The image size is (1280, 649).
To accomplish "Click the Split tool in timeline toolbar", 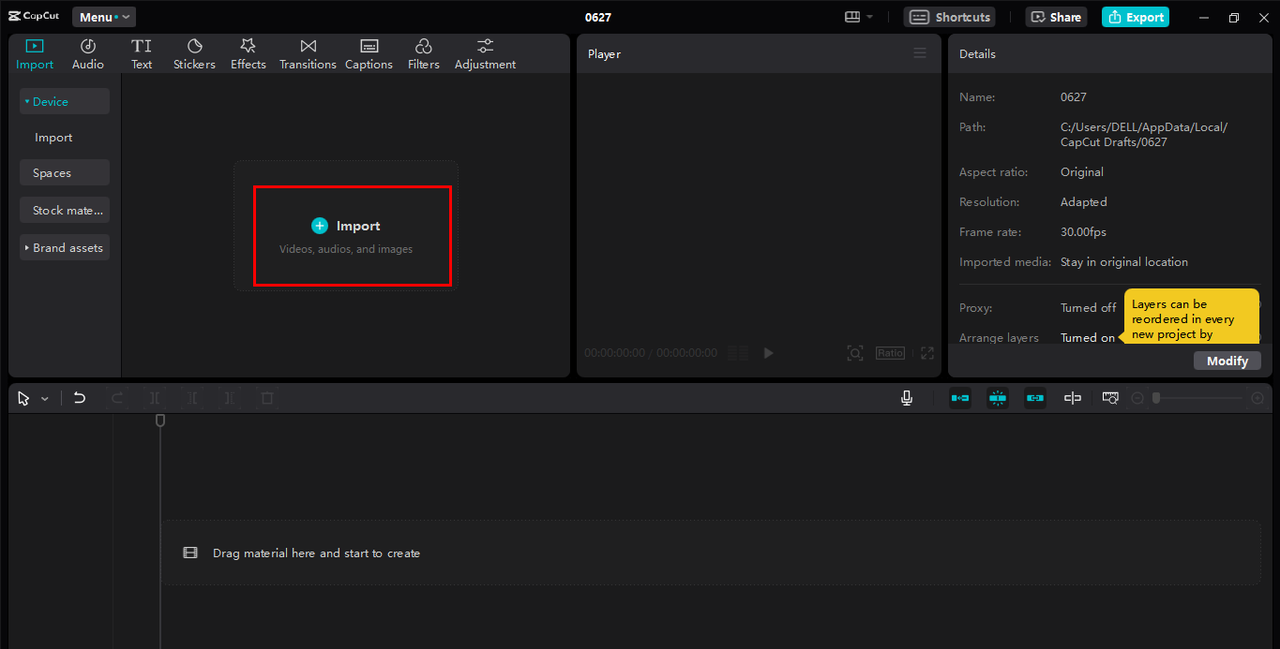I will 155,398.
